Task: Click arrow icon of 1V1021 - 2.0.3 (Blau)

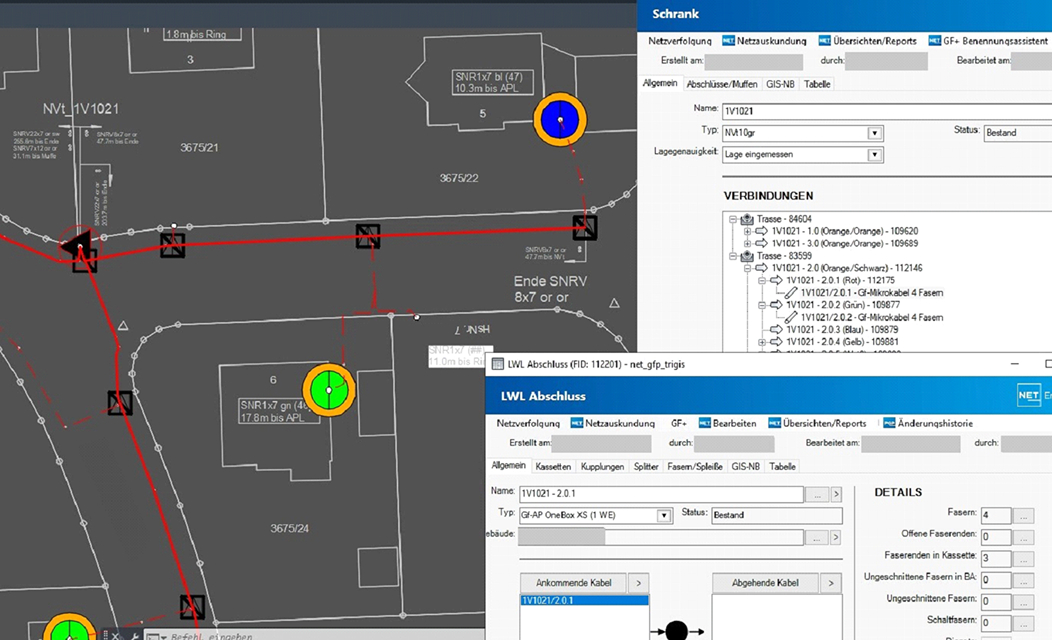Action: tap(776, 329)
